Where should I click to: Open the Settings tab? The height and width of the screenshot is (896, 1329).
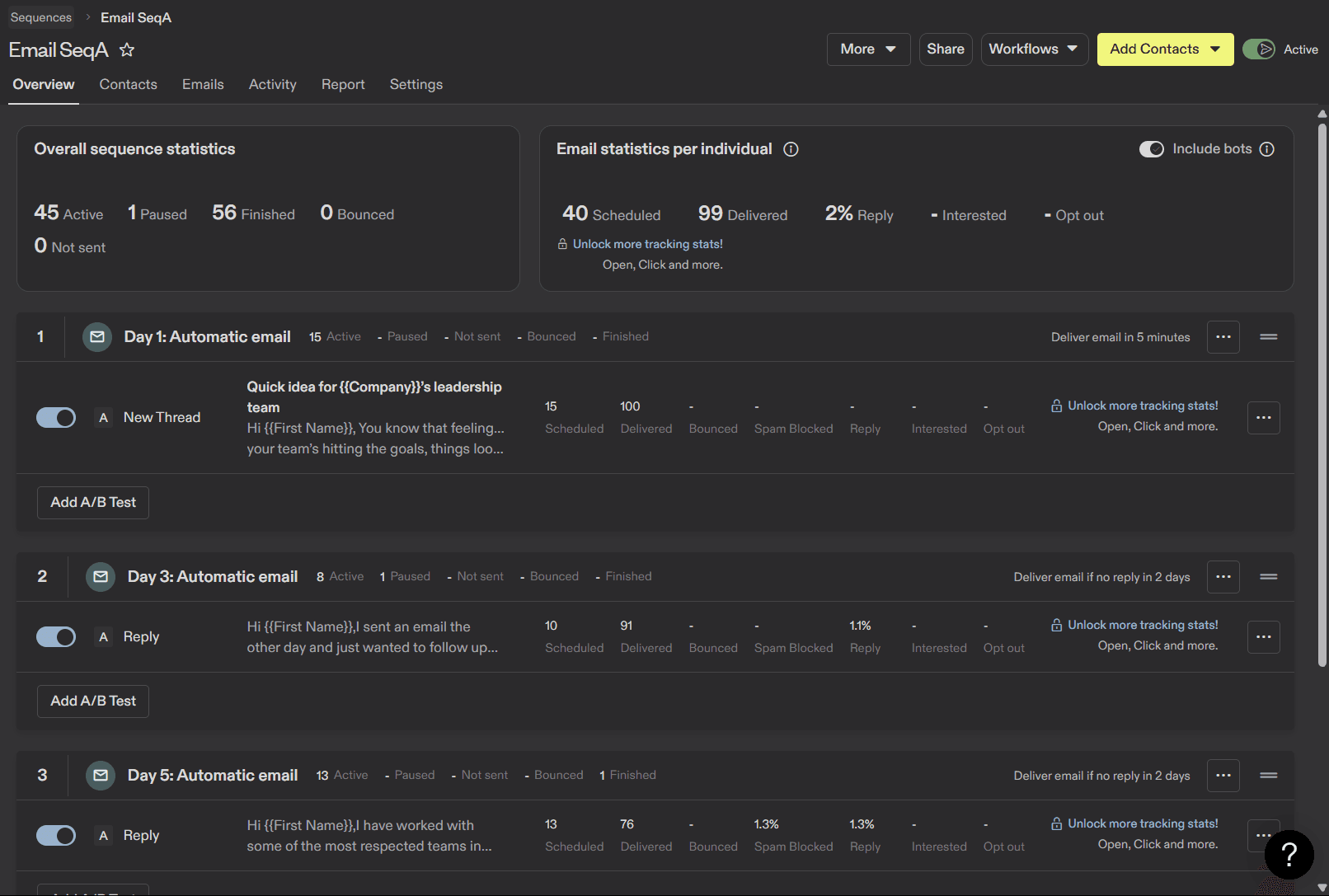click(x=416, y=85)
